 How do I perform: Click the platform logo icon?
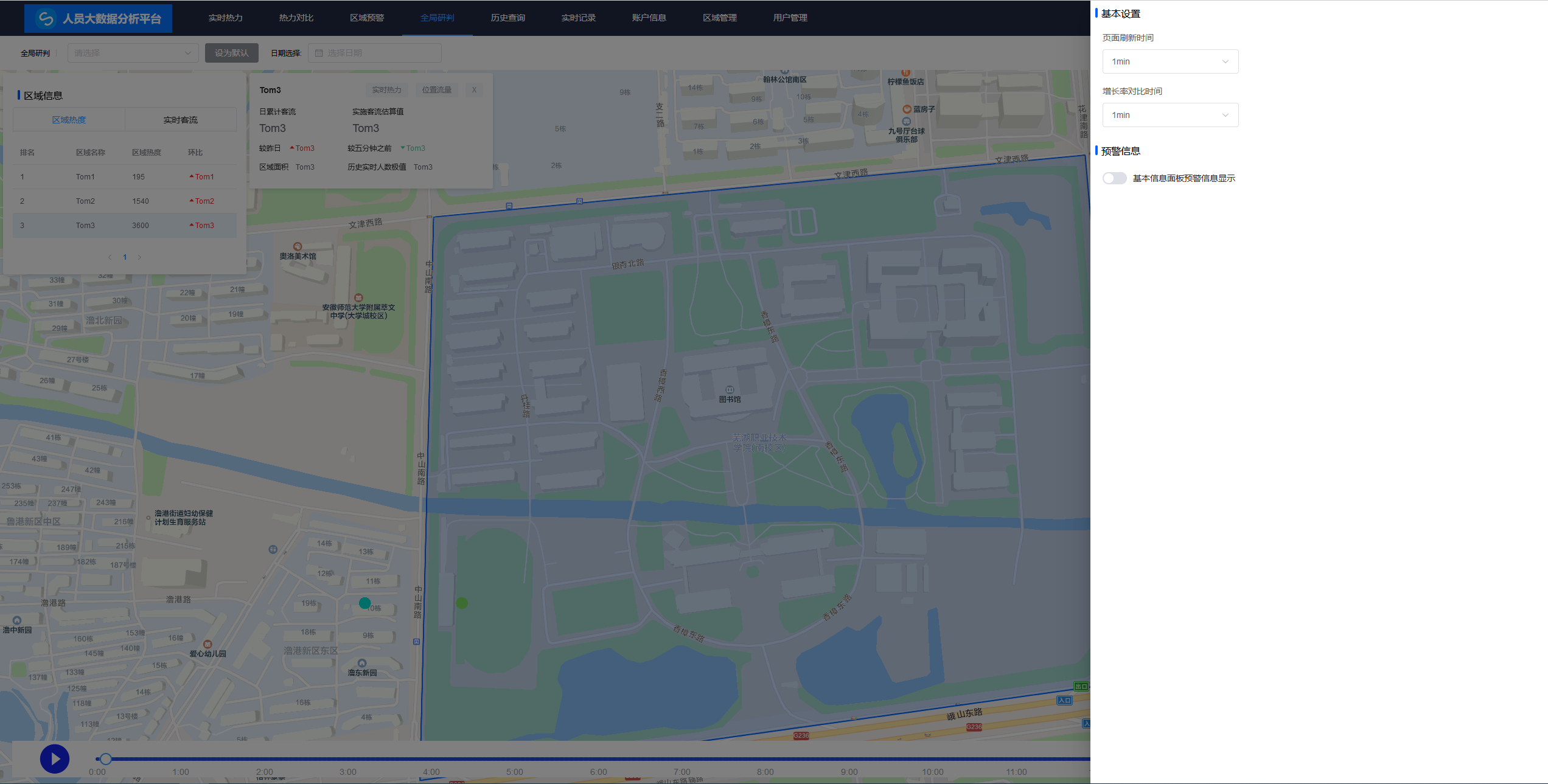46,18
